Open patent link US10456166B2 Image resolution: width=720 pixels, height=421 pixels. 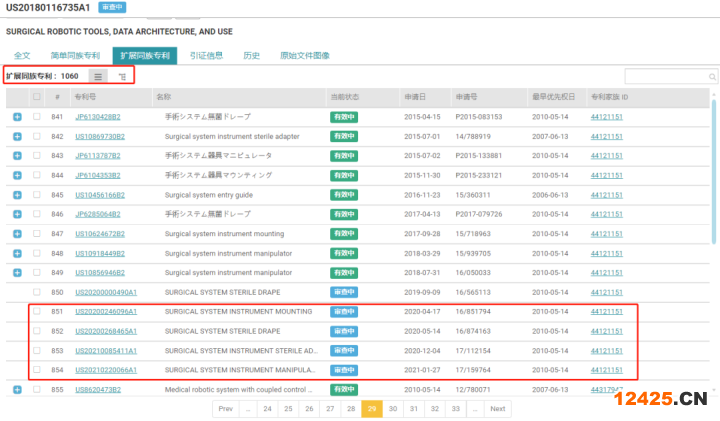point(99,194)
